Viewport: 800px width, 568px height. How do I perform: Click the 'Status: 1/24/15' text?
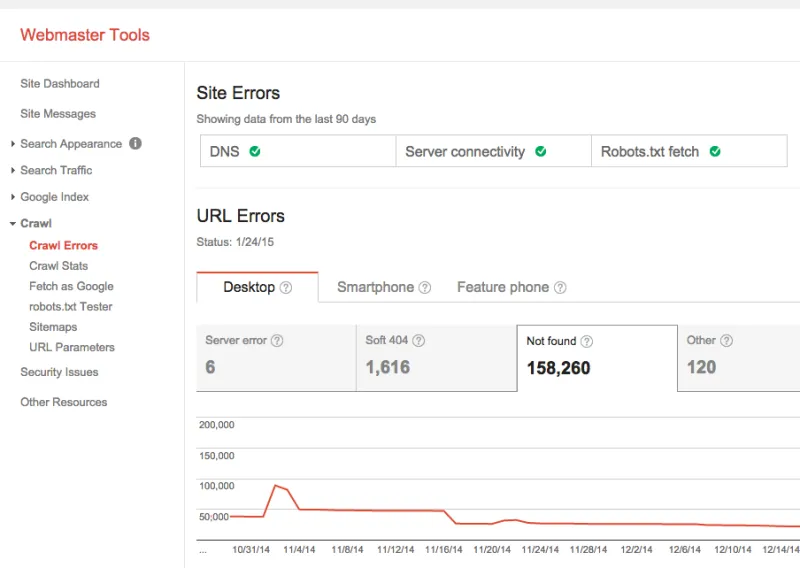tap(235, 242)
